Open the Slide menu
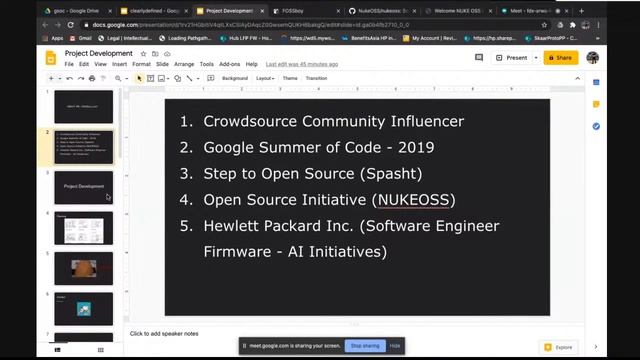This screenshot has width=640, height=360. [162, 64]
